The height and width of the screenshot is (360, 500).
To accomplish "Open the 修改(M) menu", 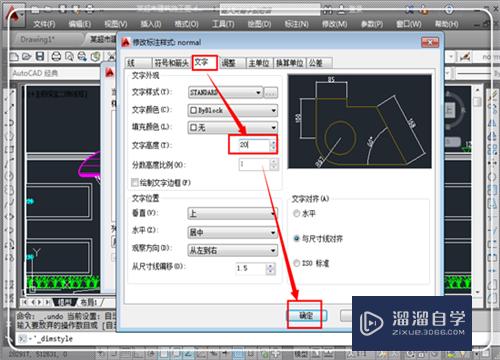I will pyautogui.click(x=334, y=24).
